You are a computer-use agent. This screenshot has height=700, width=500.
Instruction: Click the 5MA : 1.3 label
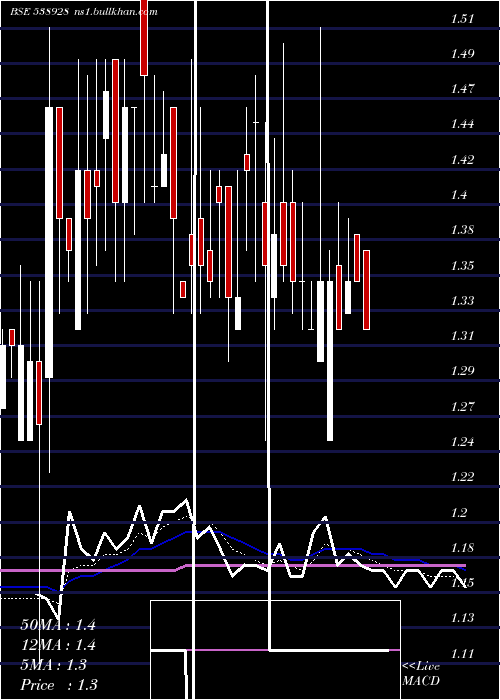[x=54, y=665]
